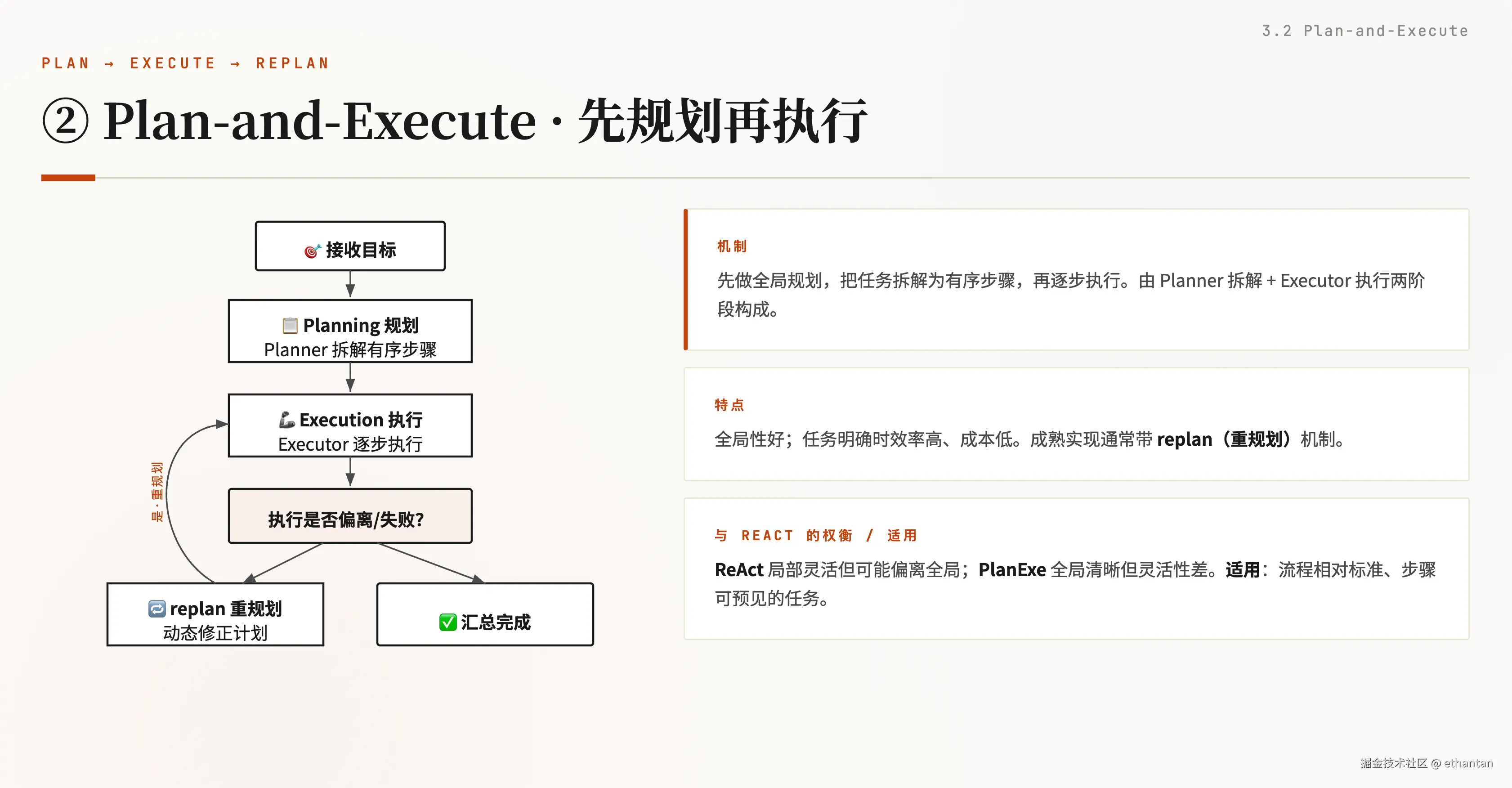Click the green checkmark beside 汇总完成
Viewport: 1512px width, 788px height.
coord(448,622)
